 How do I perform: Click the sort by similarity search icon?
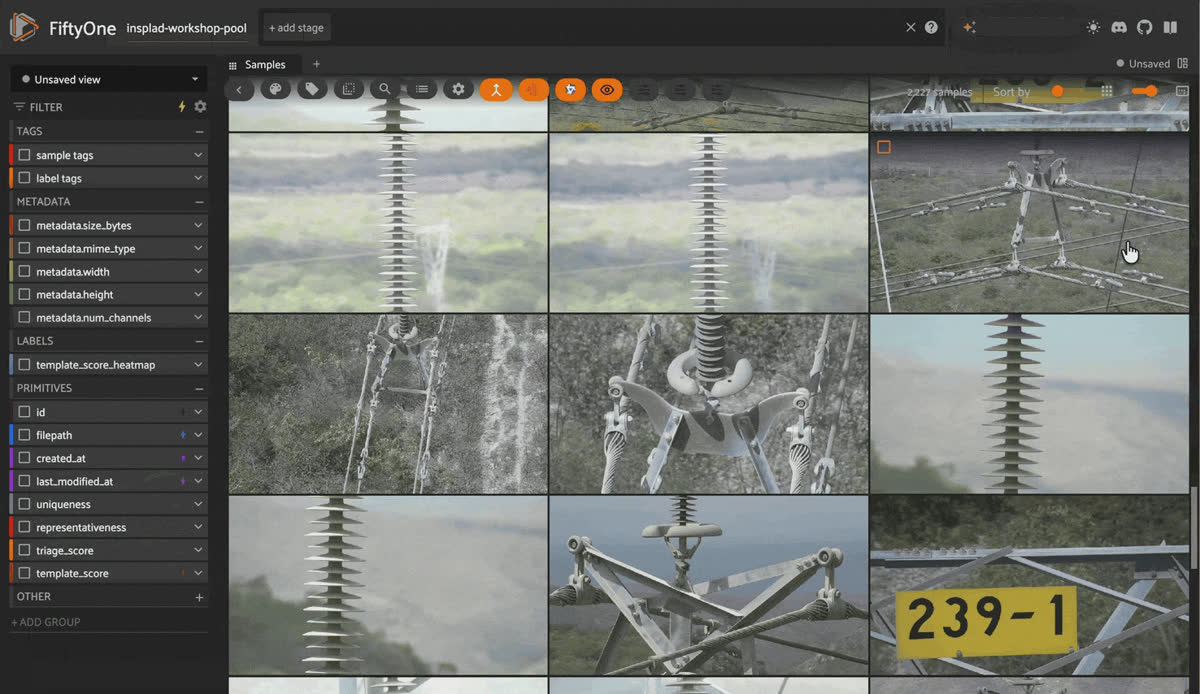[385, 89]
